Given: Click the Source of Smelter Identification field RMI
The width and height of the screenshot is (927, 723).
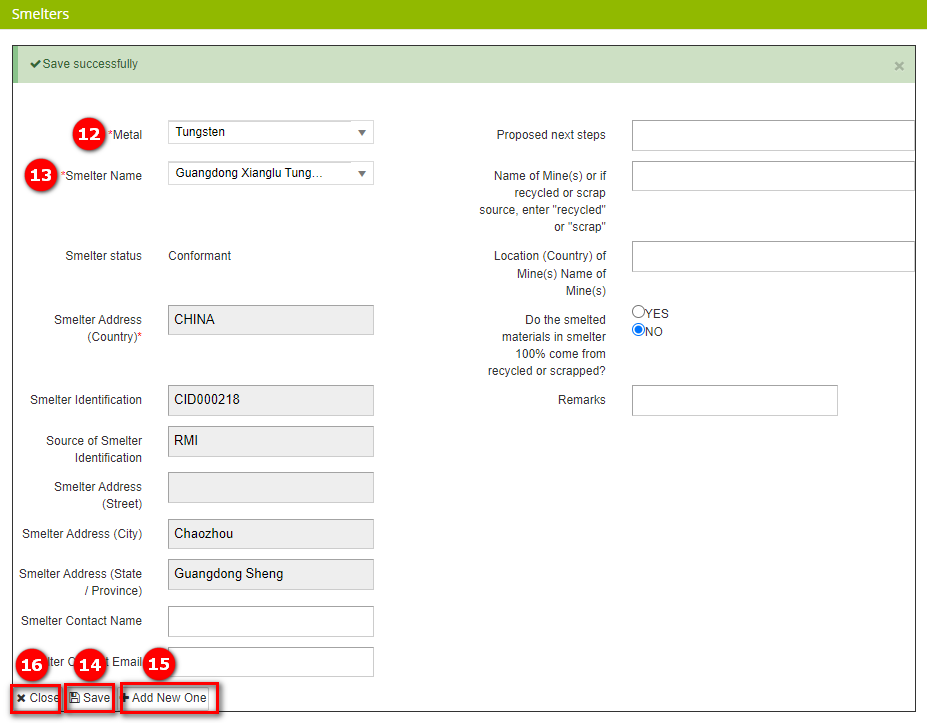Looking at the screenshot, I should (x=271, y=441).
